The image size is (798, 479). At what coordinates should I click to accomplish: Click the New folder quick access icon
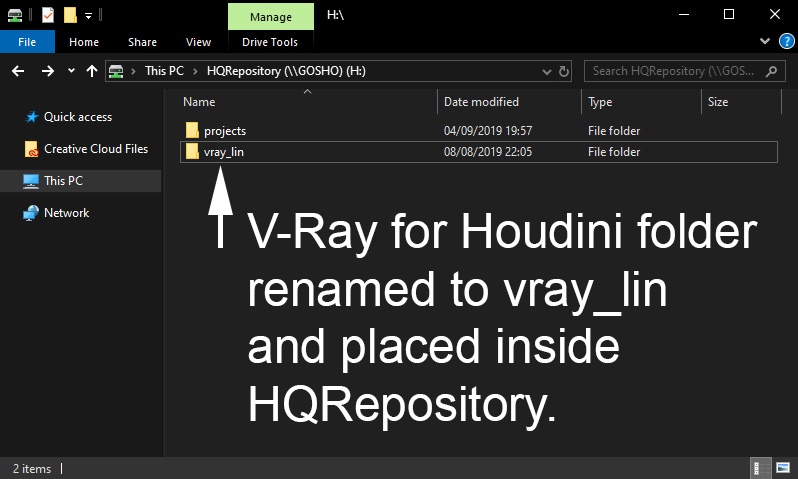[x=70, y=15]
